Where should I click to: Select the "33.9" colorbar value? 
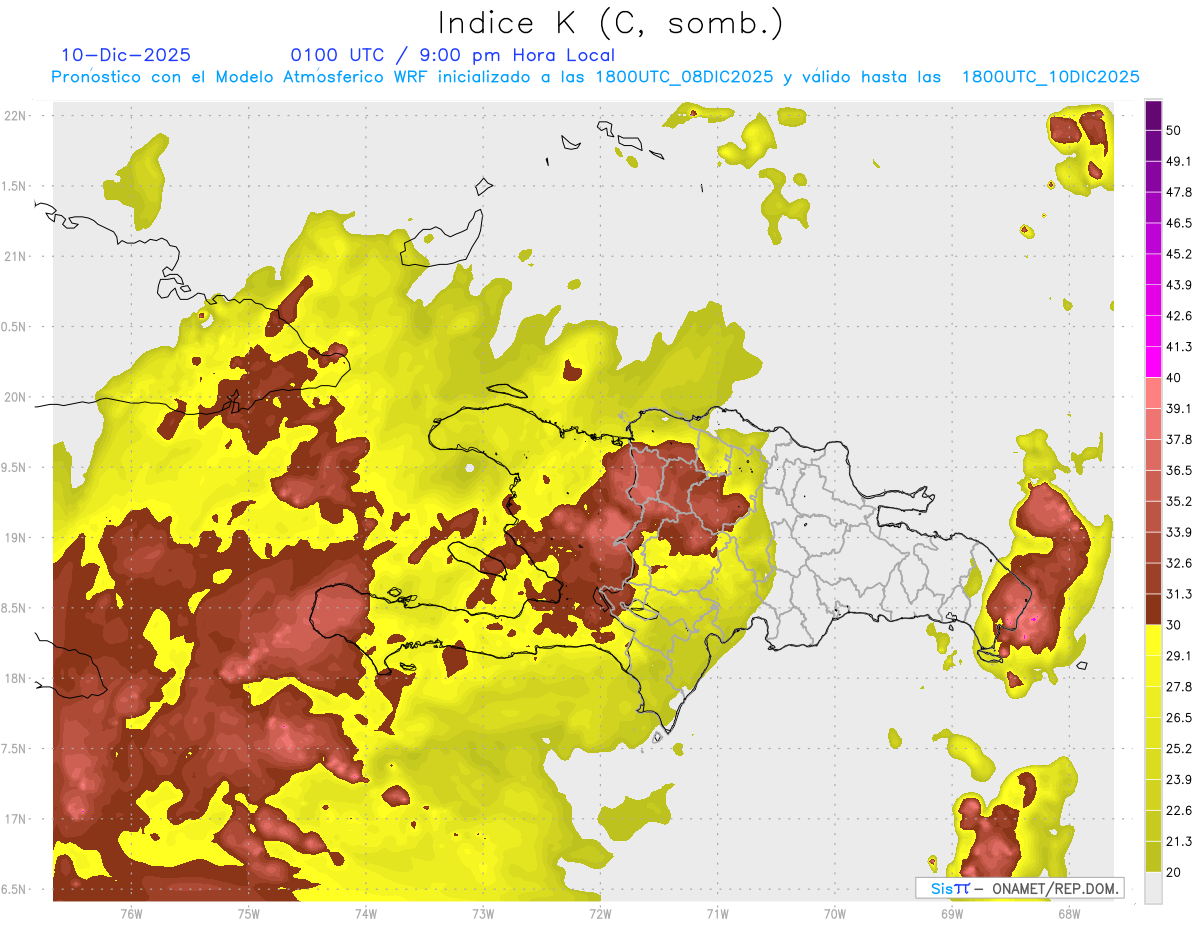[1179, 532]
